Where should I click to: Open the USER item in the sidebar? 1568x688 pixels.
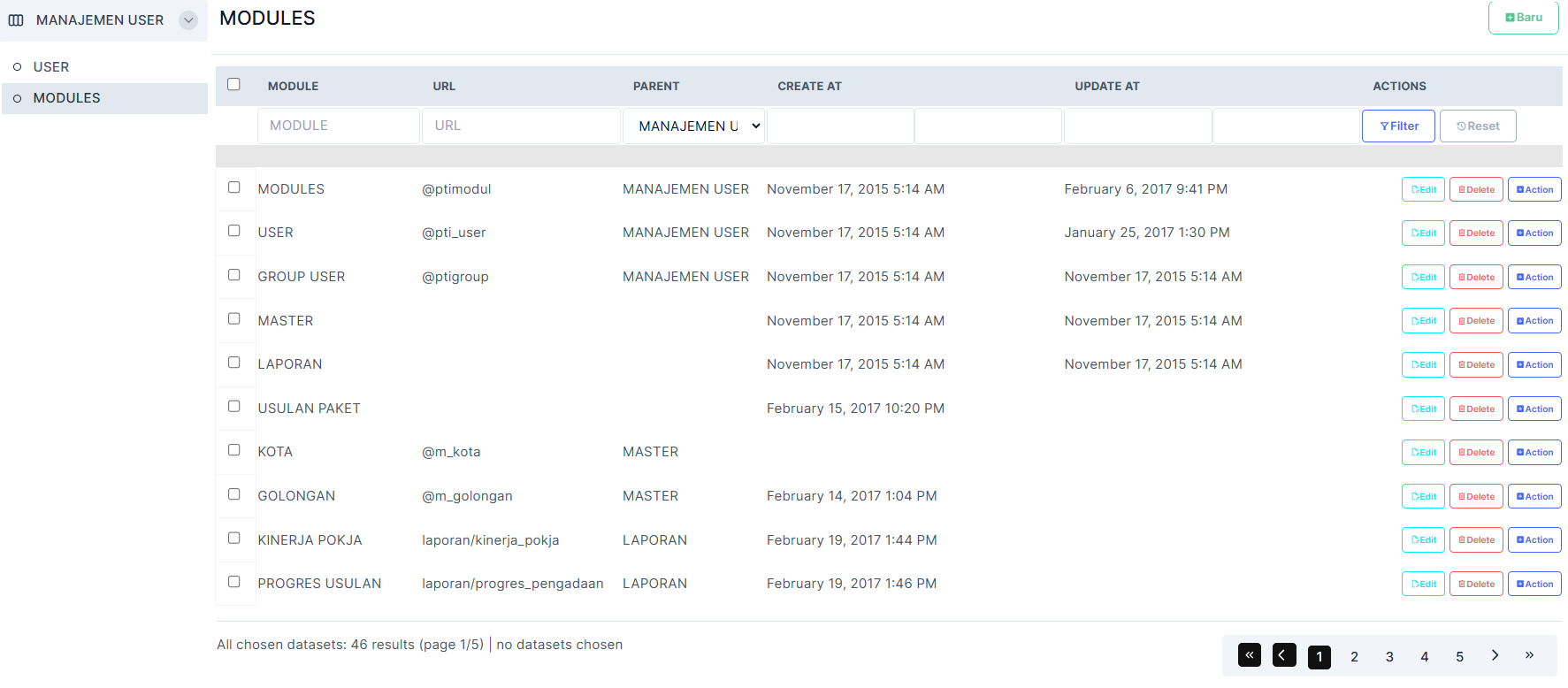point(51,67)
